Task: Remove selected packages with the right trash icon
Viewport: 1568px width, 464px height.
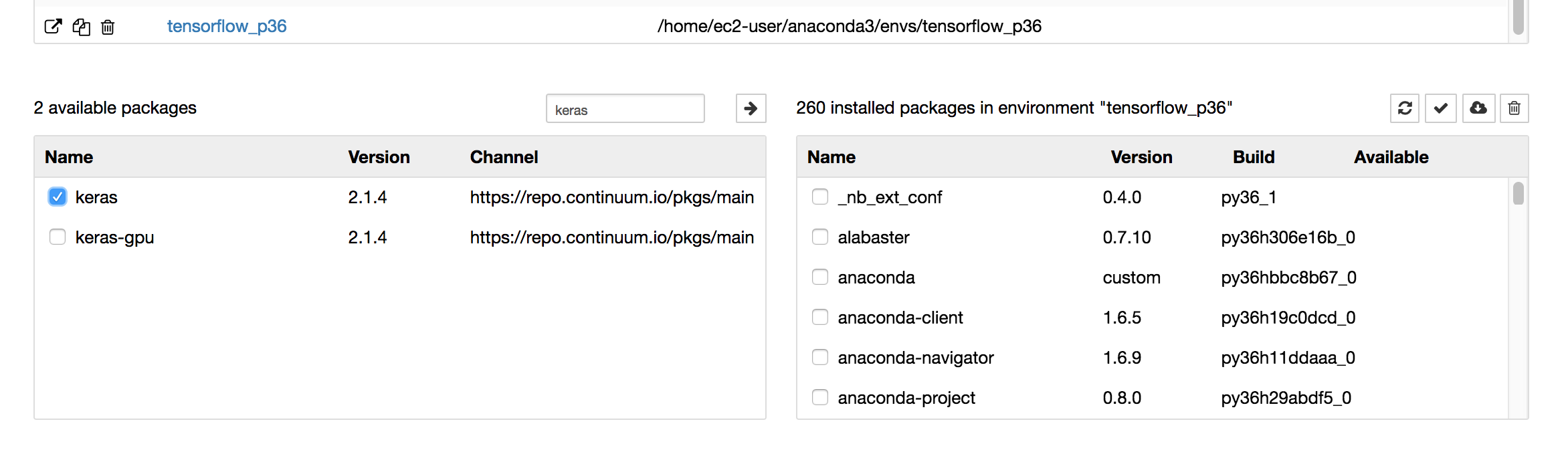Action: 1514,108
